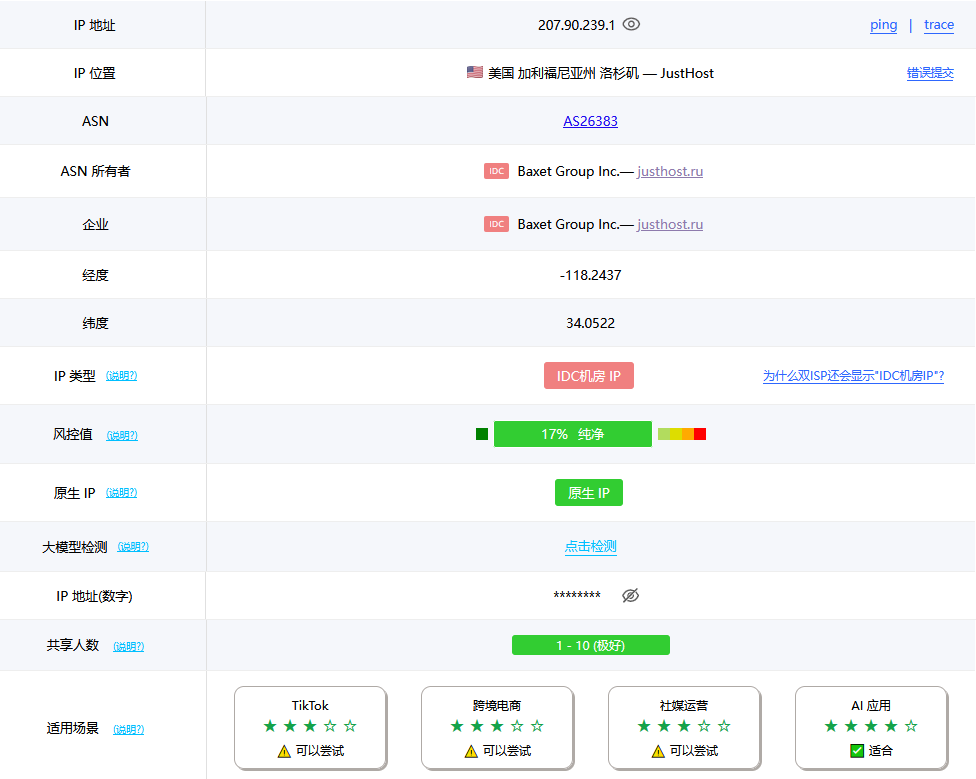
Task: Click the IP 地址(数字) row label
Action: (x=95, y=596)
